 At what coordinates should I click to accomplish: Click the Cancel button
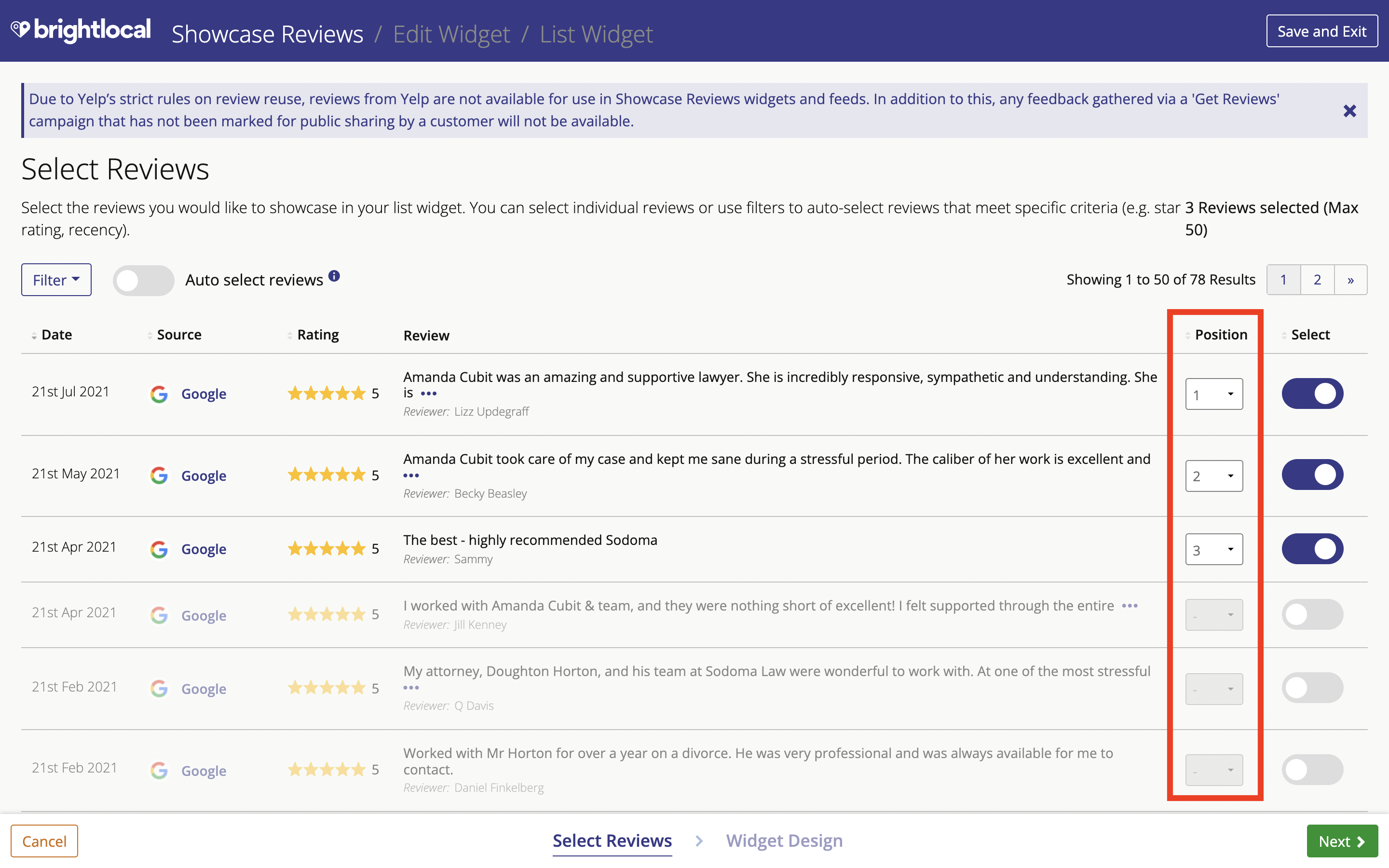pos(44,841)
